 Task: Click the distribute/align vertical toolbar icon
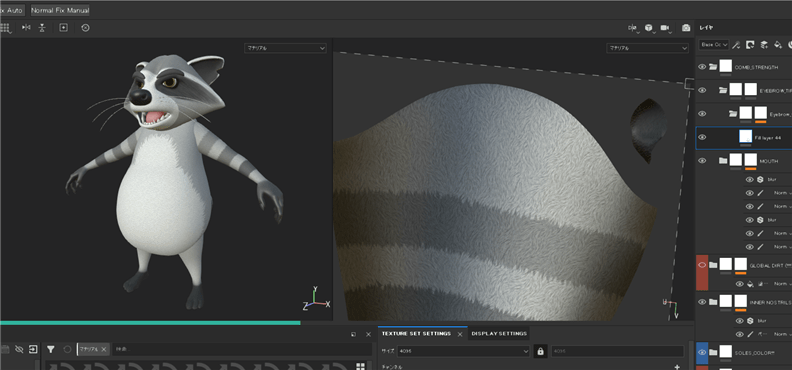[x=42, y=28]
